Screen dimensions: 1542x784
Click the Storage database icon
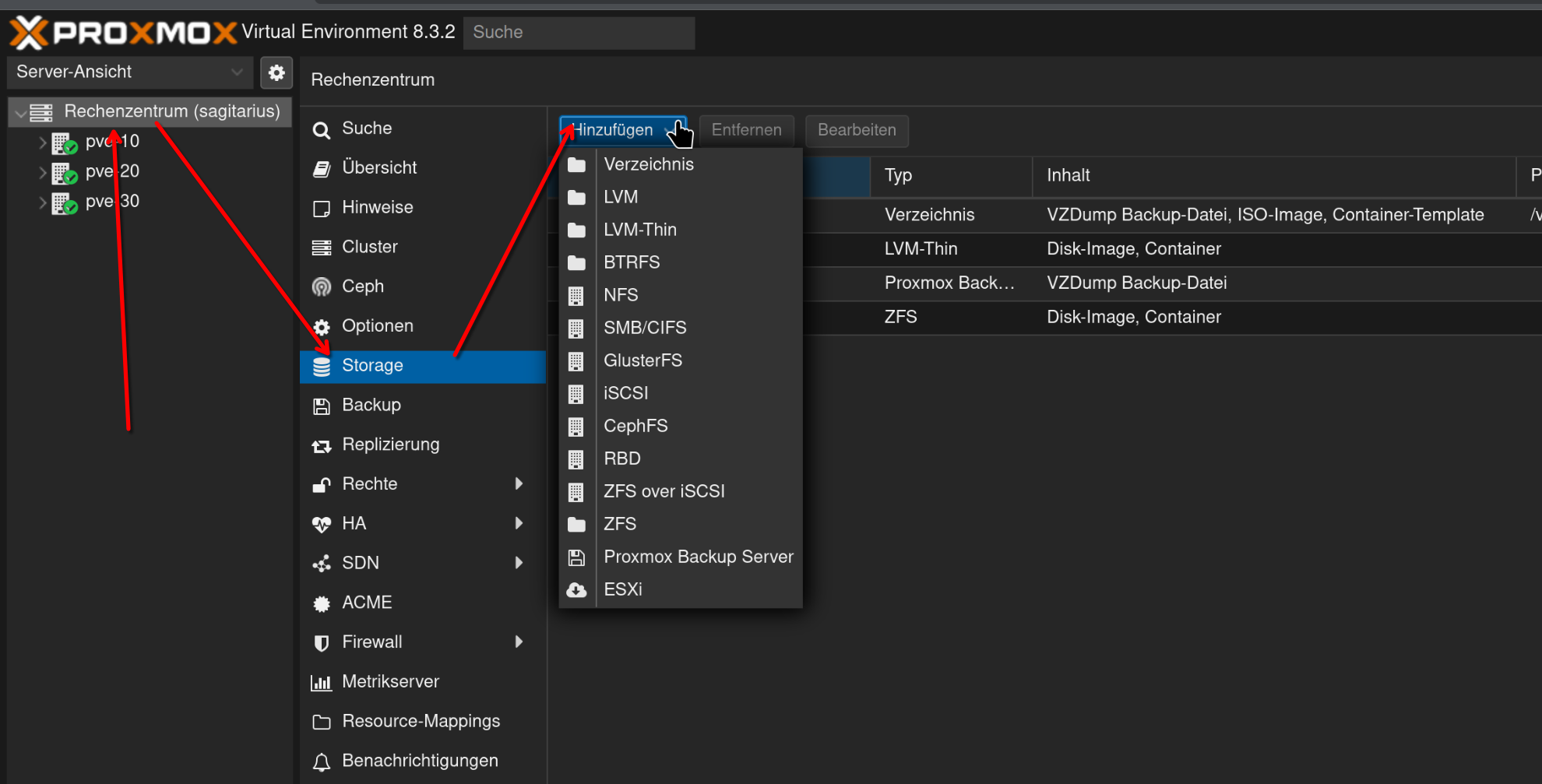click(322, 366)
